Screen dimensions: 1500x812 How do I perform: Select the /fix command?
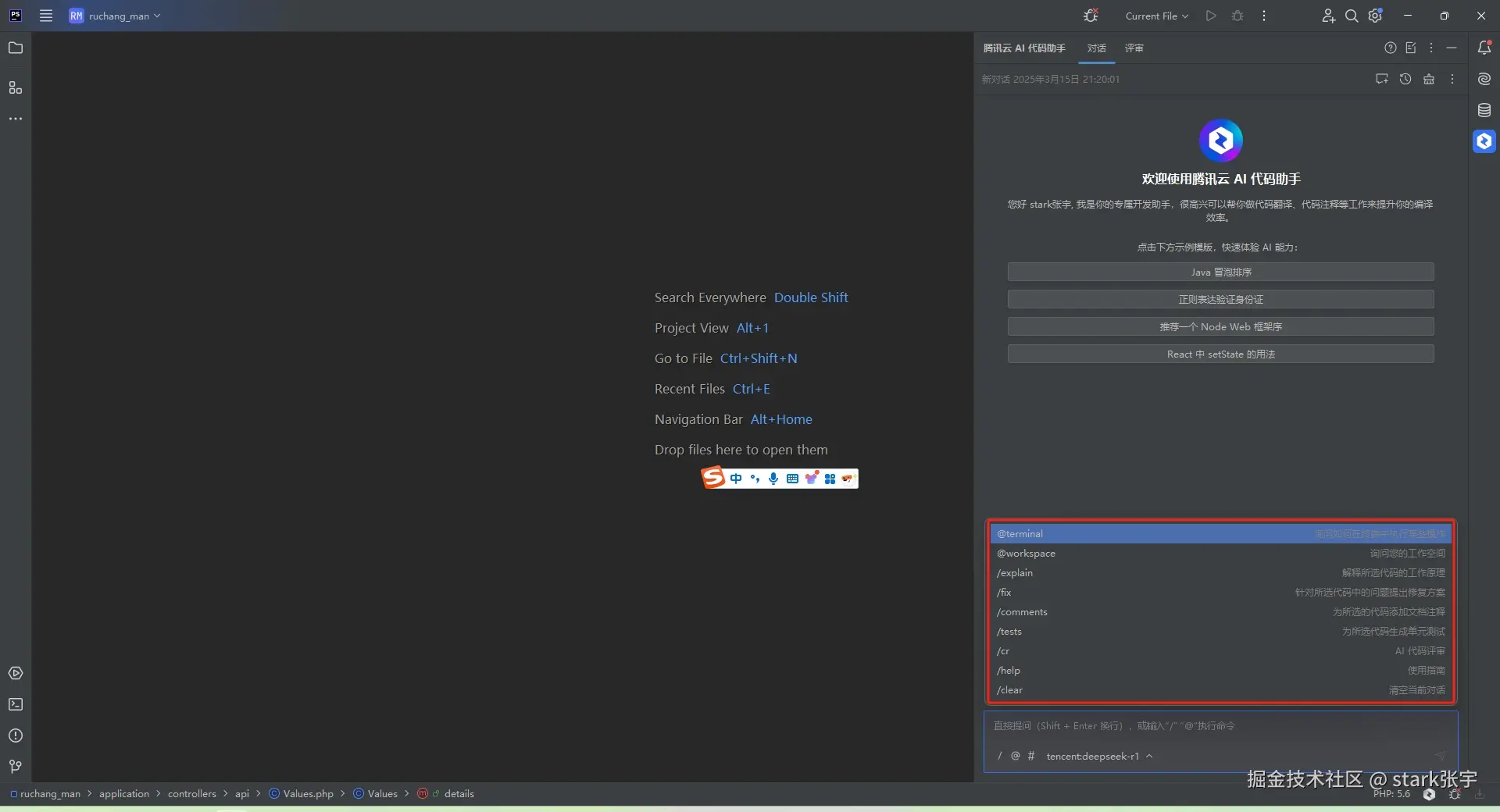point(1221,593)
